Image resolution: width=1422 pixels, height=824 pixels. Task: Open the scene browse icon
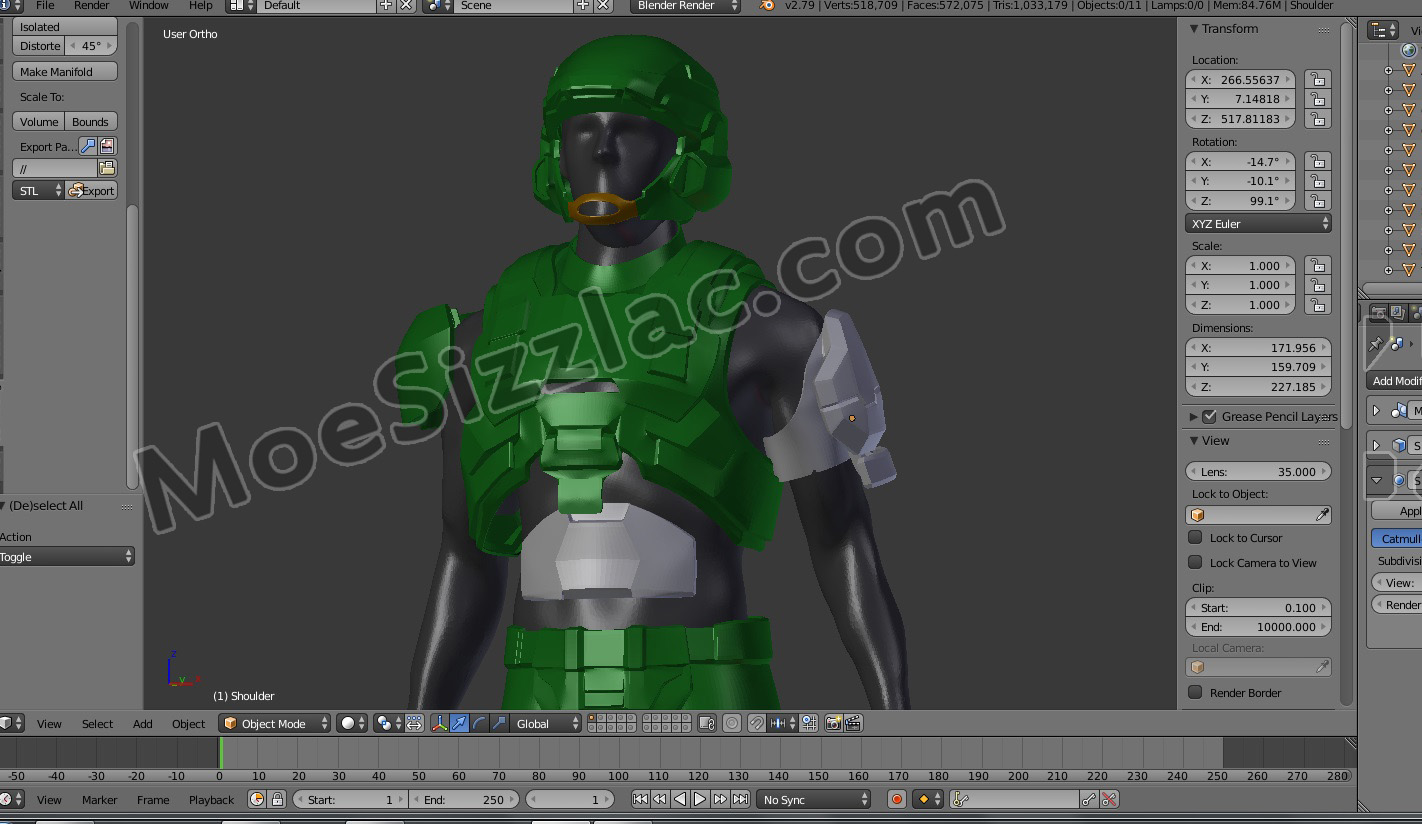[x=437, y=5]
